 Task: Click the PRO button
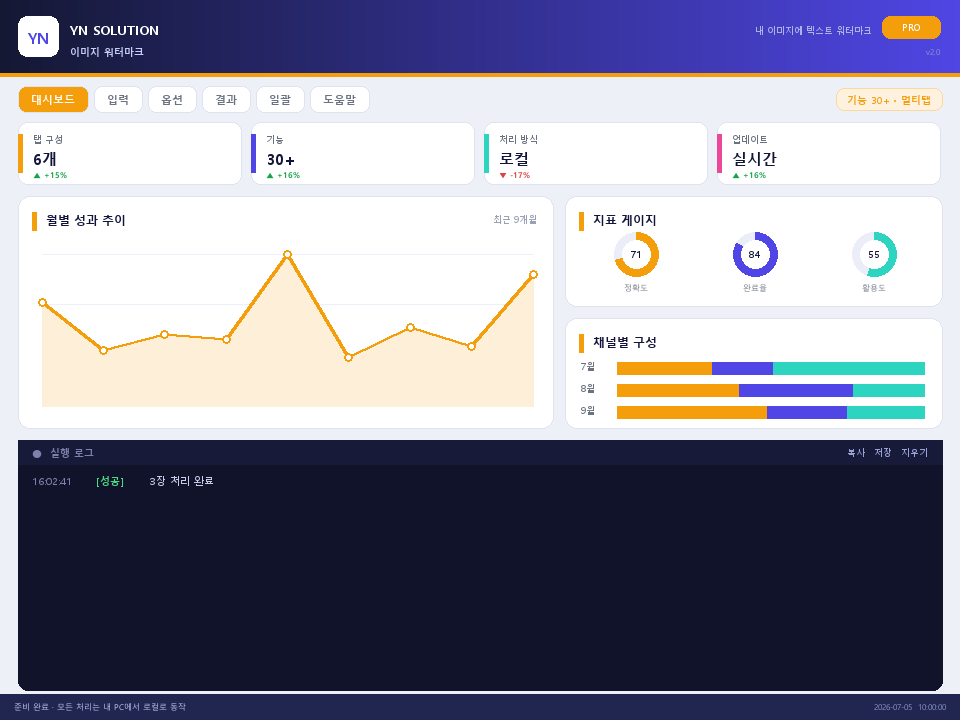click(911, 28)
